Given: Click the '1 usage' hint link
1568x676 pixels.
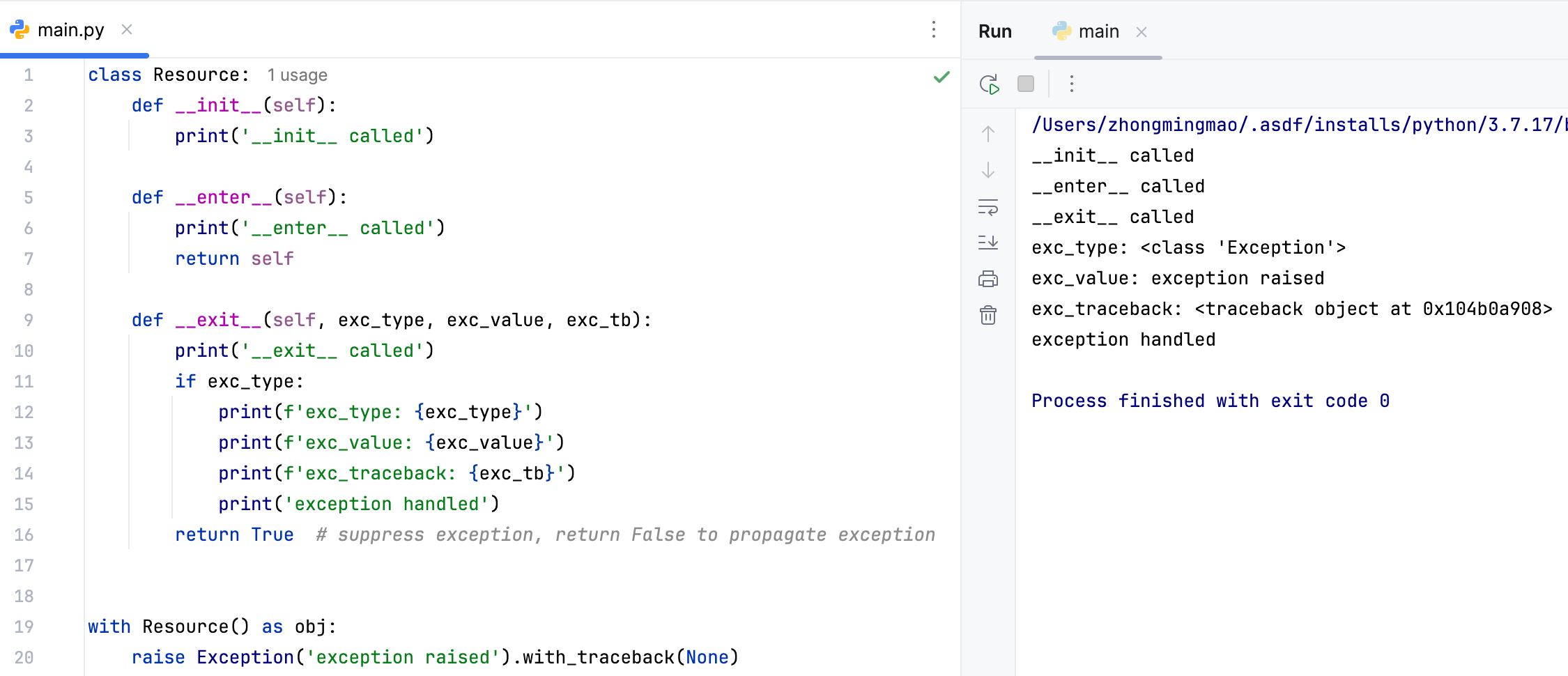Looking at the screenshot, I should coord(297,75).
